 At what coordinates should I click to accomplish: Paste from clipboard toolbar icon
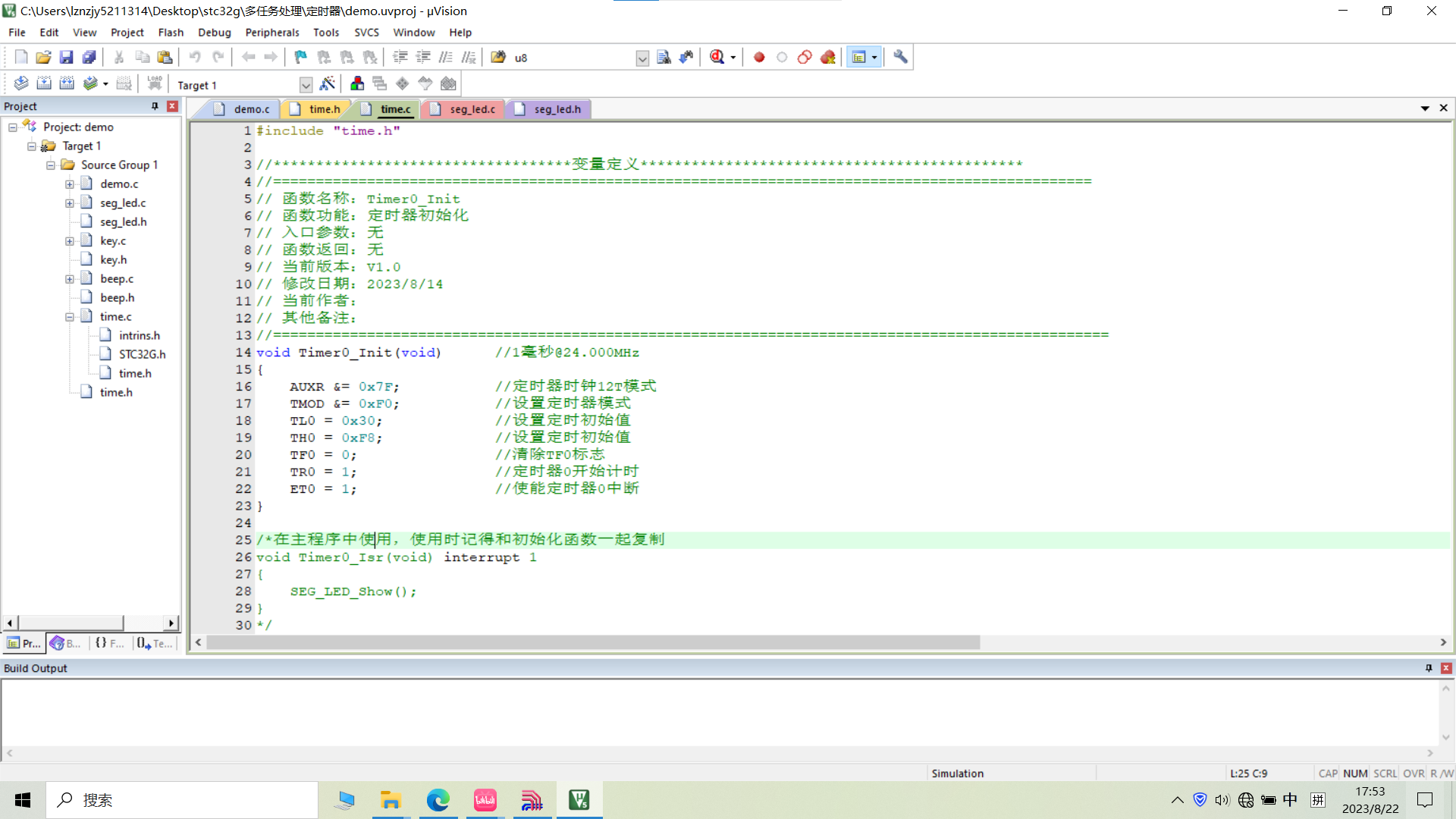(x=165, y=57)
